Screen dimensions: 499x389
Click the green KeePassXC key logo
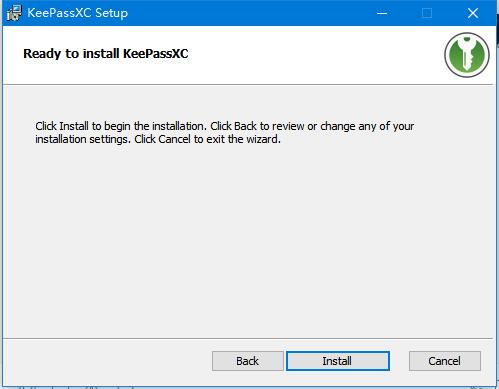pyautogui.click(x=467, y=55)
